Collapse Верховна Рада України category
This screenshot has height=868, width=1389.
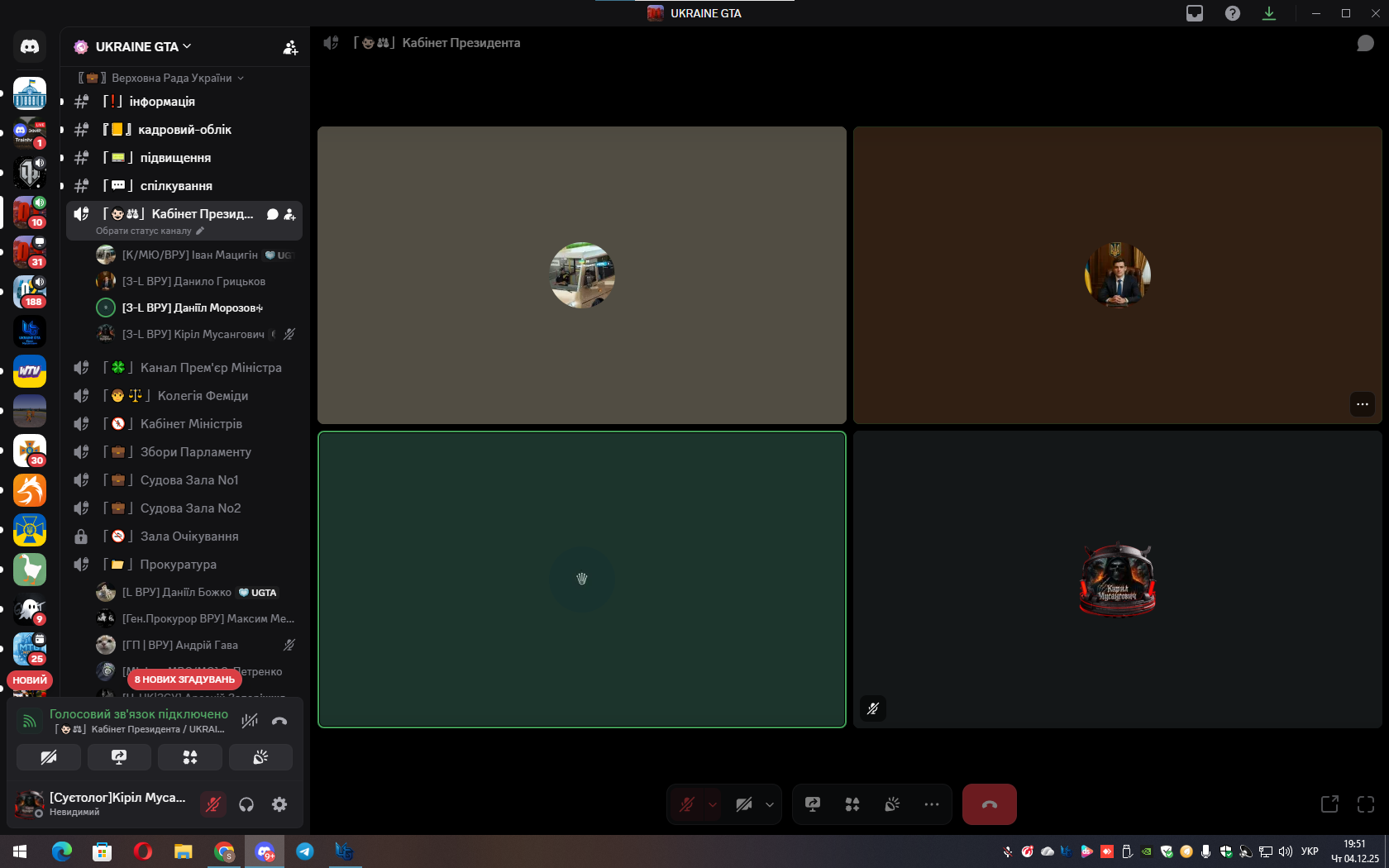click(162, 78)
